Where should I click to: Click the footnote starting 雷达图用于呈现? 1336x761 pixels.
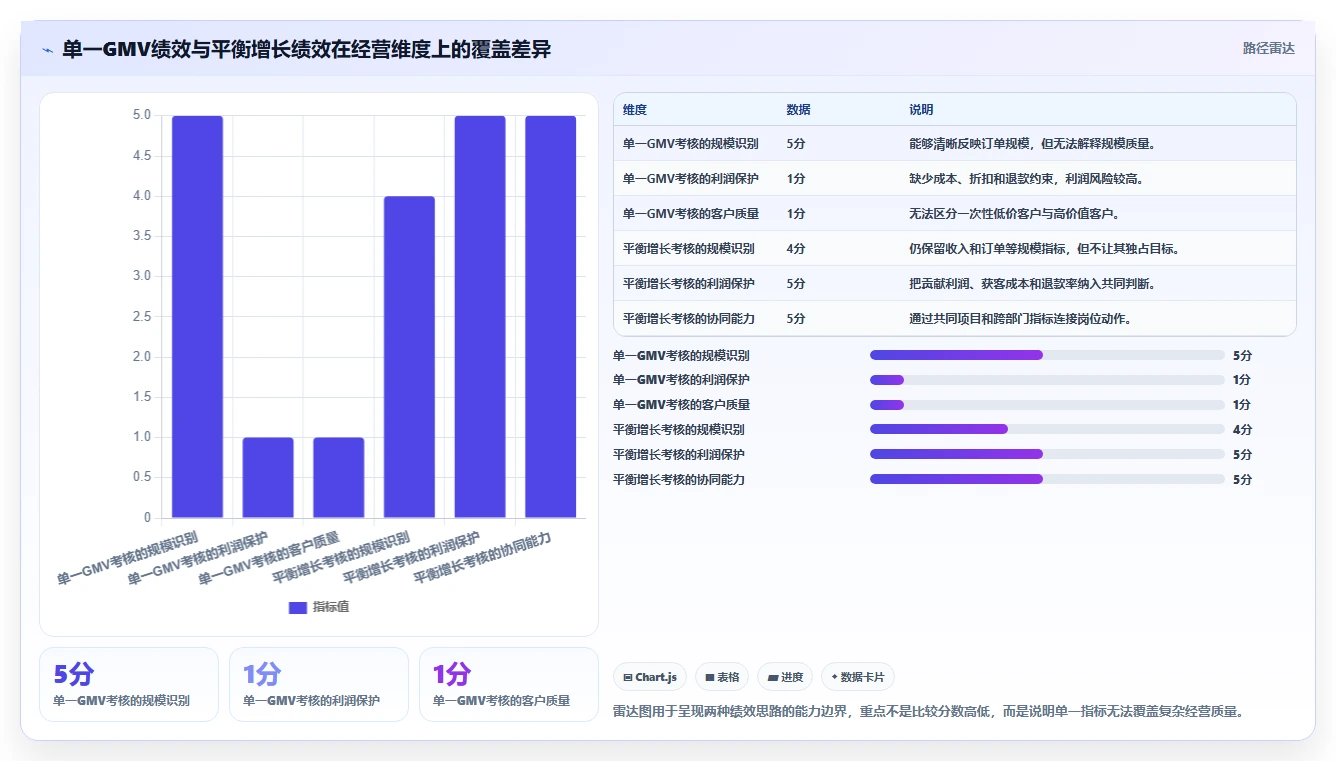tap(928, 712)
